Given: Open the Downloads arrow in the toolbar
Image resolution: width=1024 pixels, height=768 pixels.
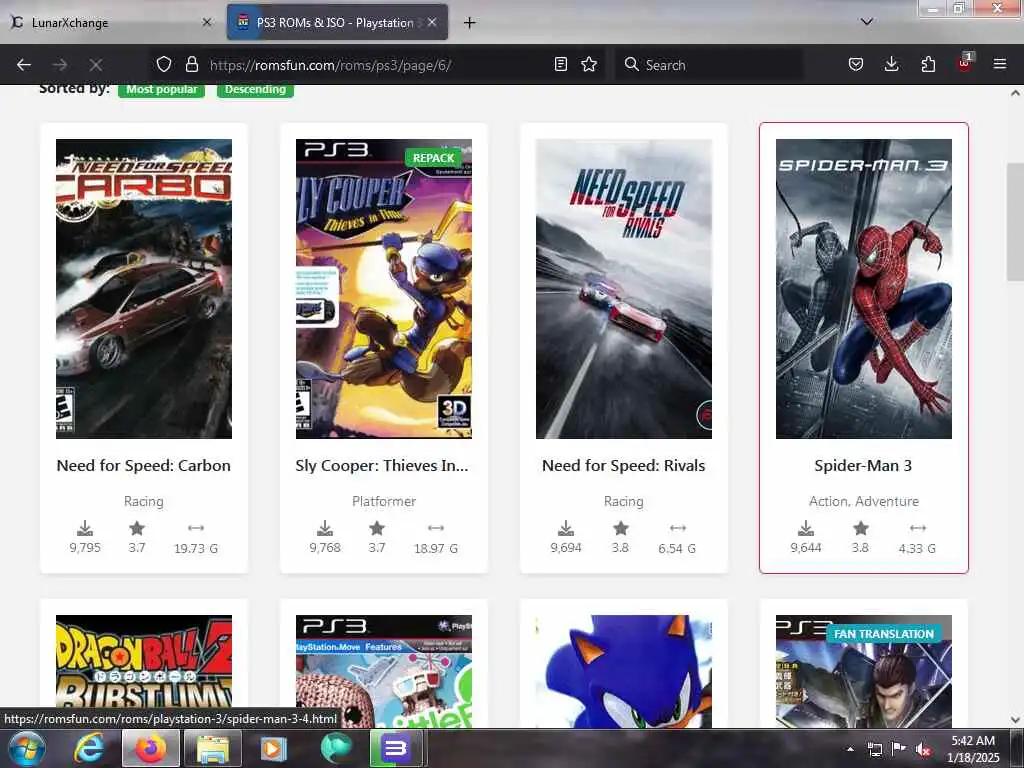Looking at the screenshot, I should [x=891, y=64].
